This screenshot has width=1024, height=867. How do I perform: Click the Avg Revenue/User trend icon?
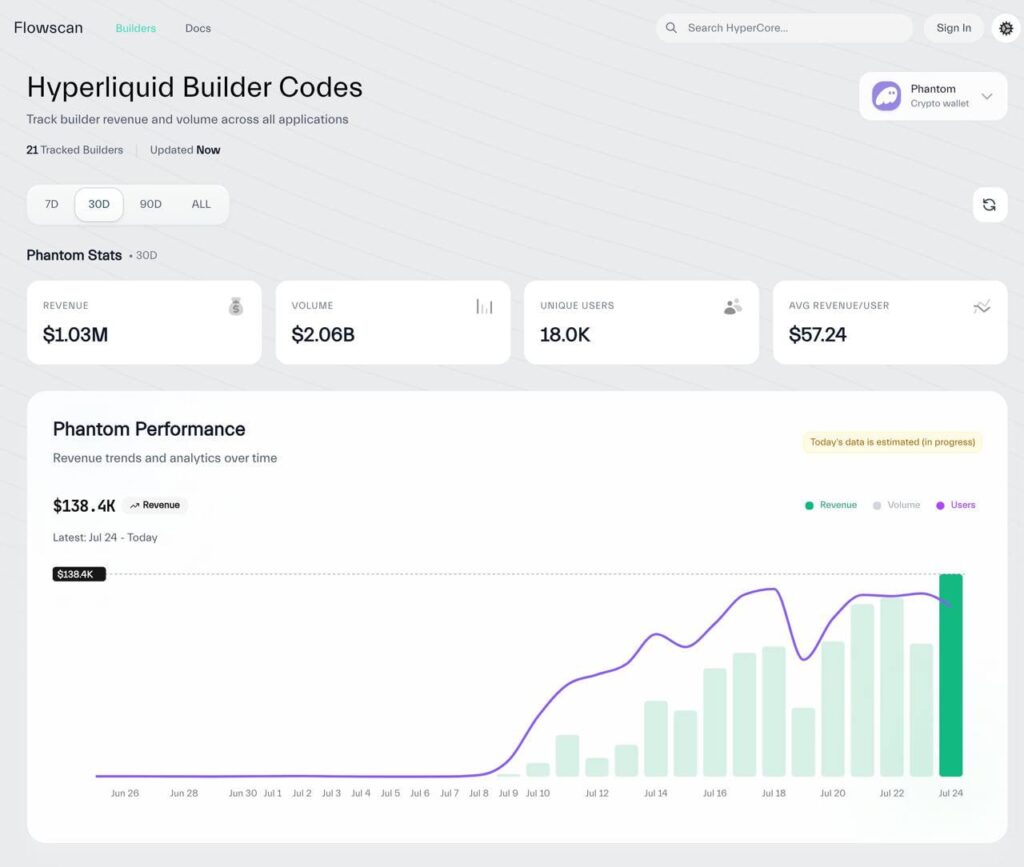click(x=982, y=307)
